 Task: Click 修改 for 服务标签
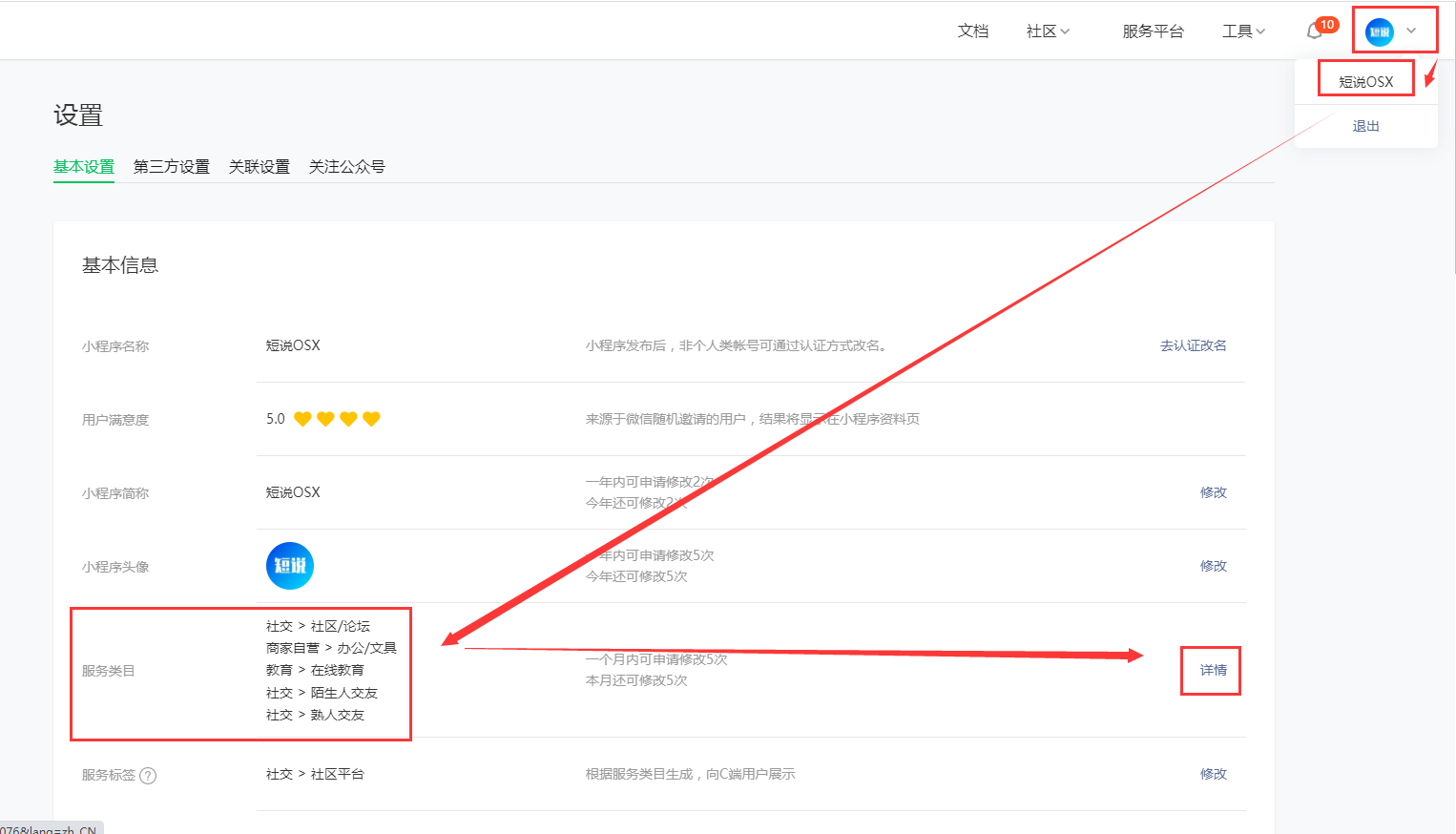(x=1214, y=774)
